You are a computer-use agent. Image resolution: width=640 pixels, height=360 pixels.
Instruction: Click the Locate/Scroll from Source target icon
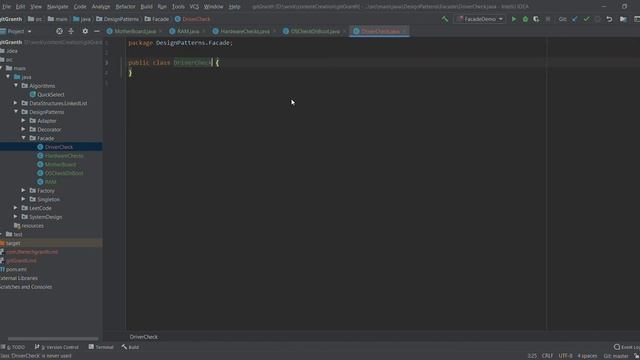[x=59, y=31]
